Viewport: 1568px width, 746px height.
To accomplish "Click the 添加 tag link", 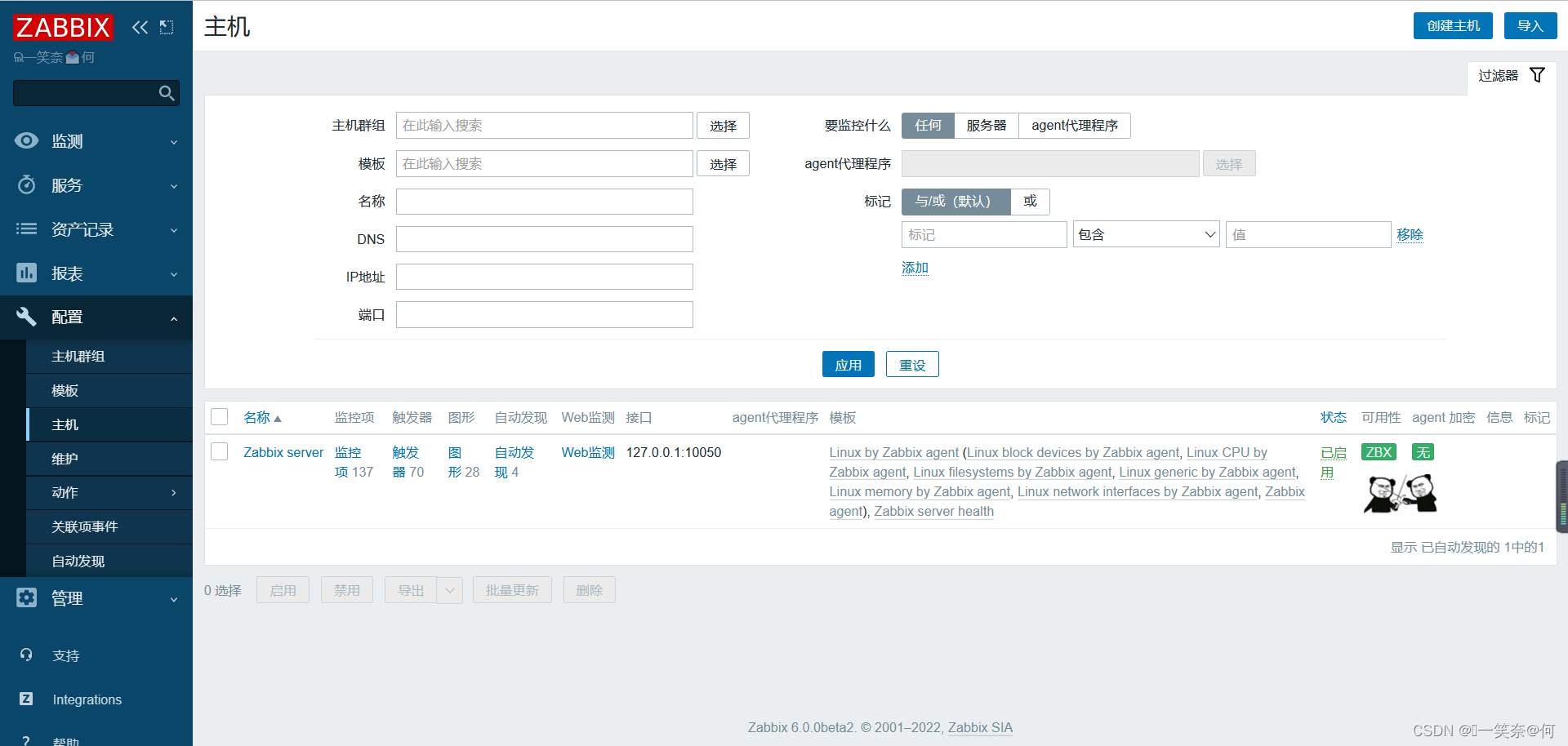I will point(915,268).
